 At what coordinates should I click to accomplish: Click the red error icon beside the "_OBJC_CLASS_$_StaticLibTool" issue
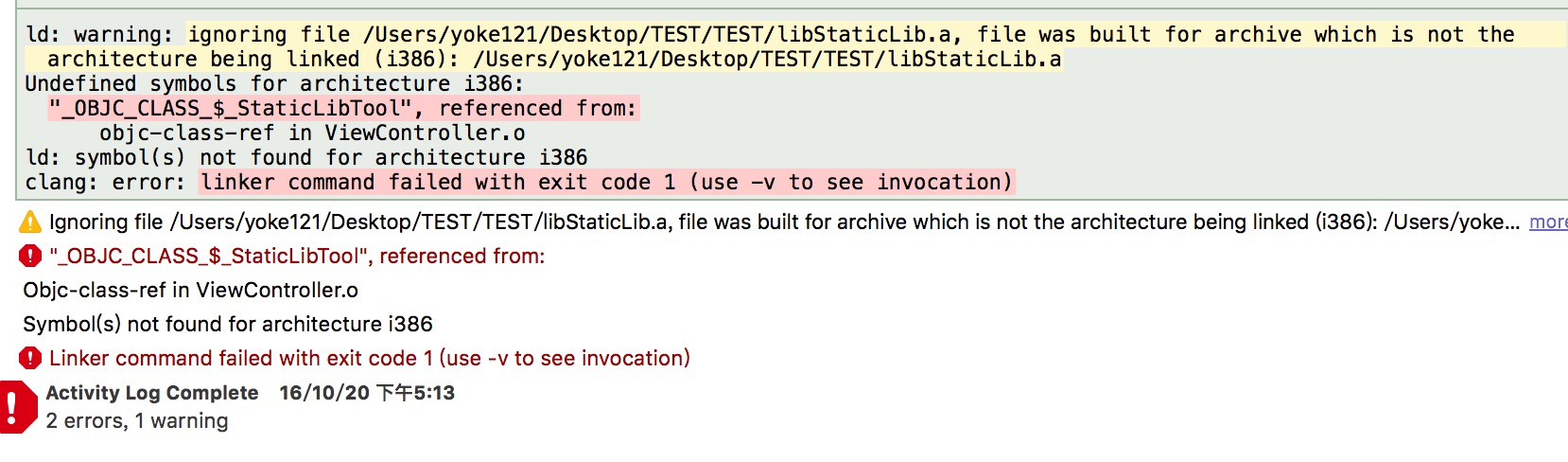[x=30, y=256]
